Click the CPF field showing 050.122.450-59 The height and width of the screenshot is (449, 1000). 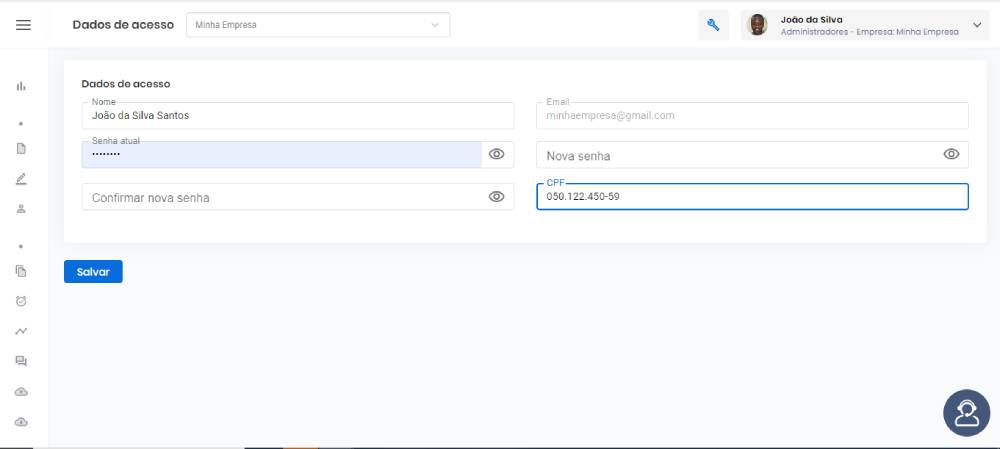(x=753, y=196)
